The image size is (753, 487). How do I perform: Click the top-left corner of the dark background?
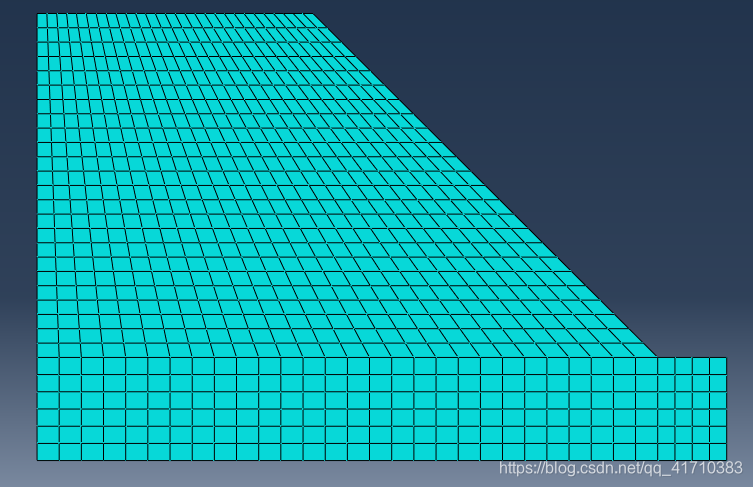tap(5, 5)
